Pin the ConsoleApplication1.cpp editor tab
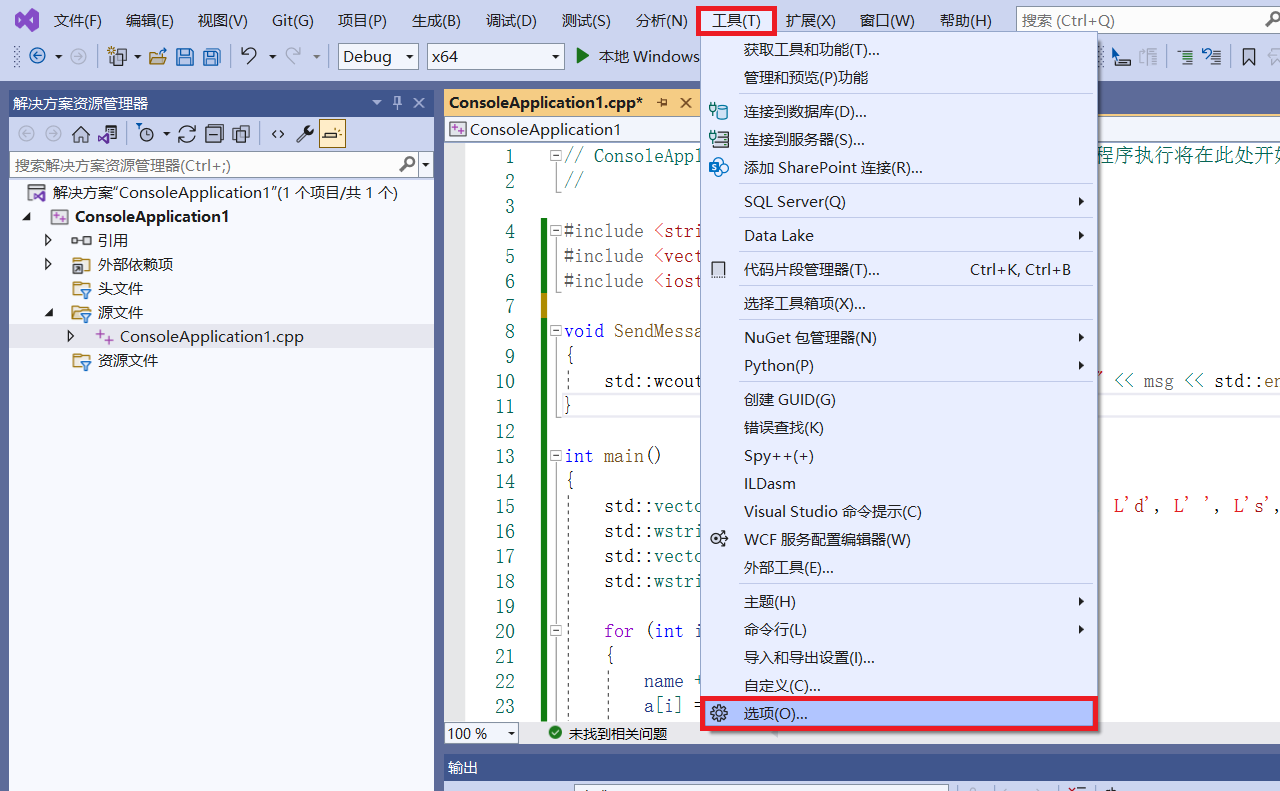Image resolution: width=1280 pixels, height=791 pixels. pyautogui.click(x=662, y=101)
